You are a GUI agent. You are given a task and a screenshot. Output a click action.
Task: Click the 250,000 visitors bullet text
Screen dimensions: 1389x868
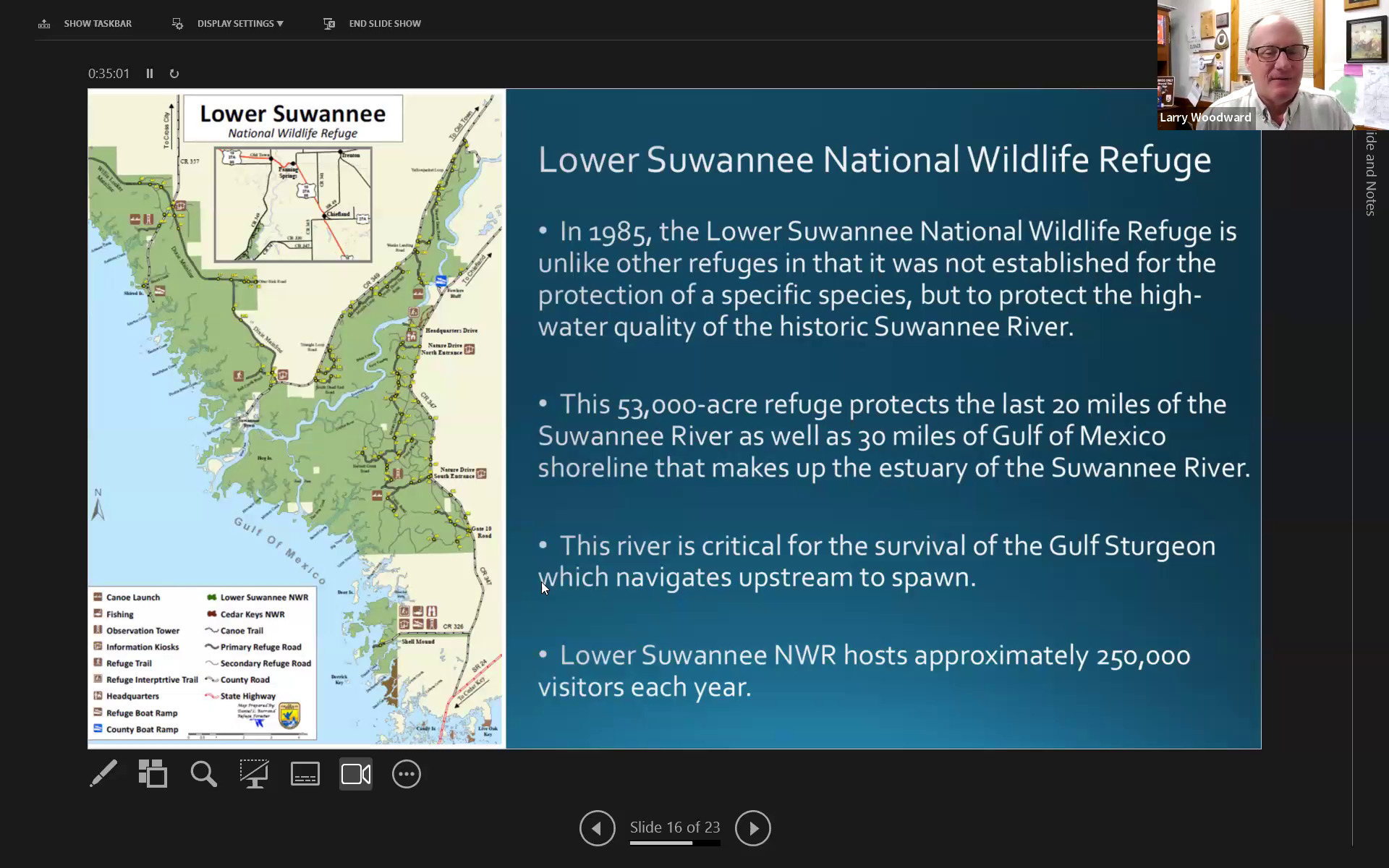click(865, 671)
